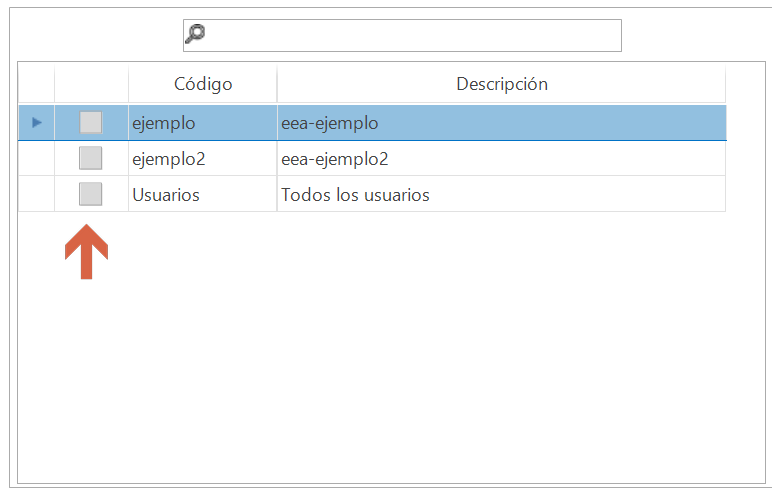Check the checkbox for ejemplo row
This screenshot has height=492, width=772.
click(91, 123)
